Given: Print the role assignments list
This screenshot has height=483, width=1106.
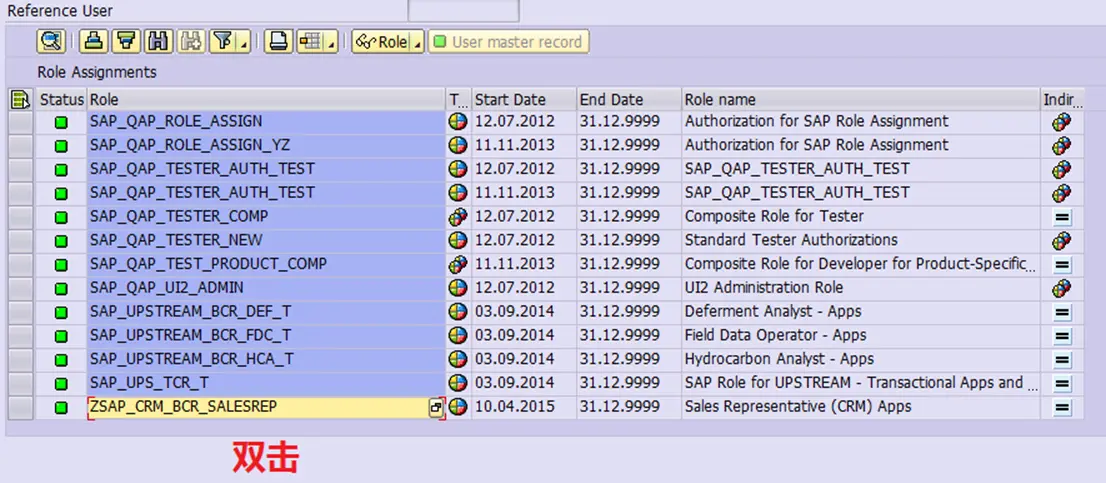Looking at the screenshot, I should pyautogui.click(x=279, y=42).
